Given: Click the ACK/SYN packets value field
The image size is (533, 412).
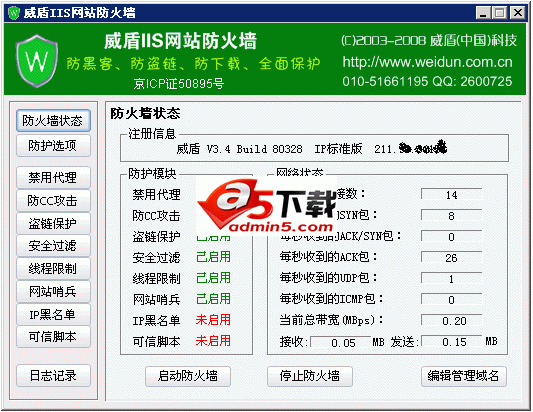Looking at the screenshot, I should point(451,237).
